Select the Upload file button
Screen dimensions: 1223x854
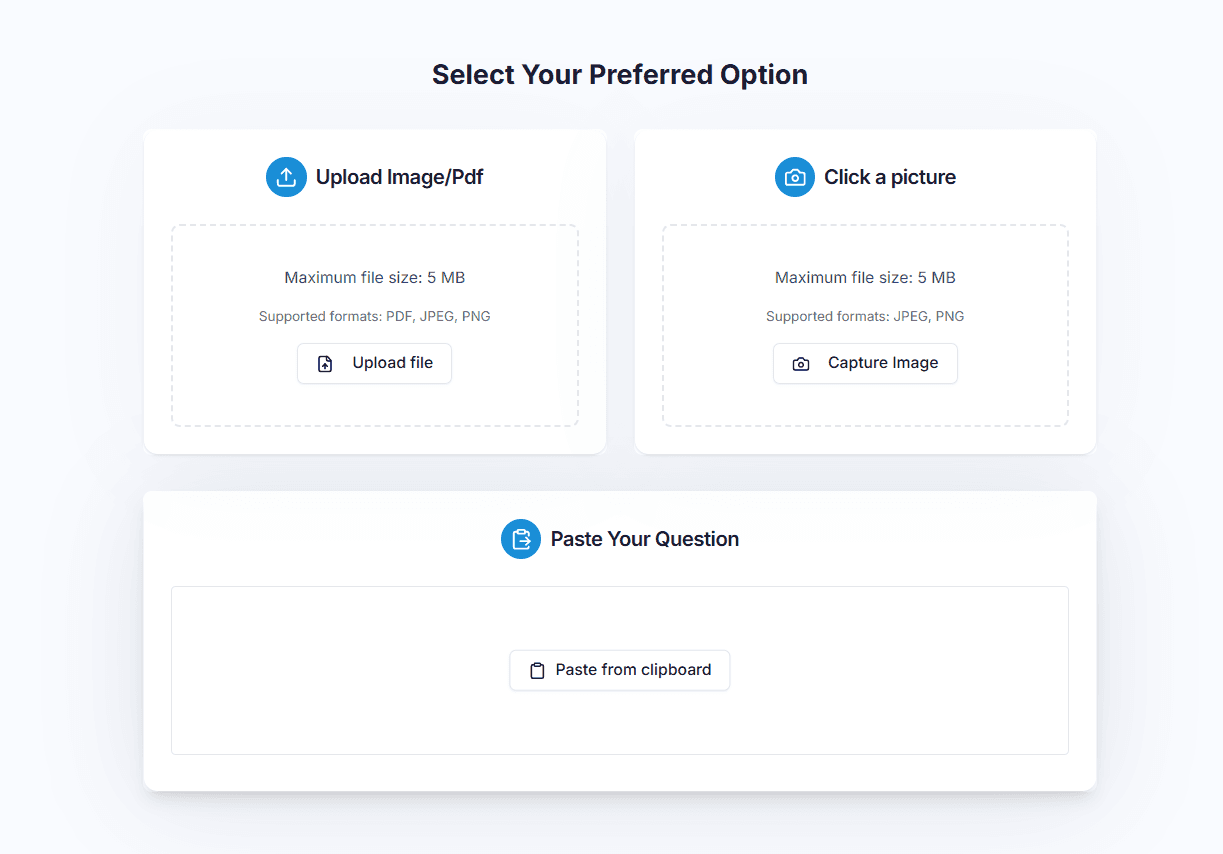pyautogui.click(x=374, y=363)
